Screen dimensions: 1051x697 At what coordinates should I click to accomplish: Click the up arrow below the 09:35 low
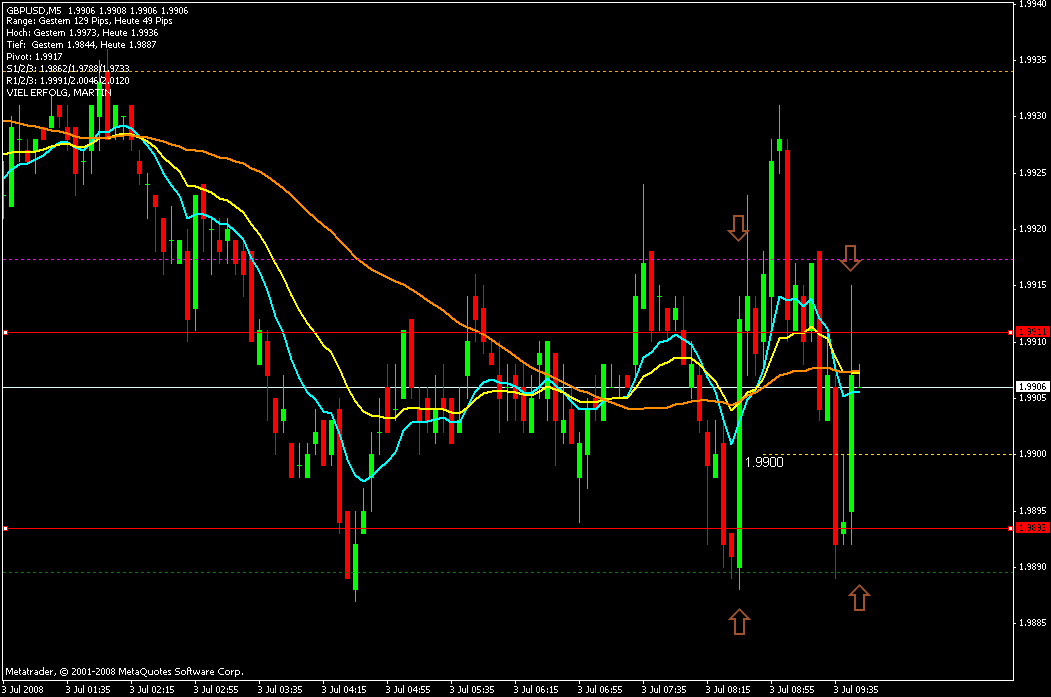pyautogui.click(x=859, y=598)
